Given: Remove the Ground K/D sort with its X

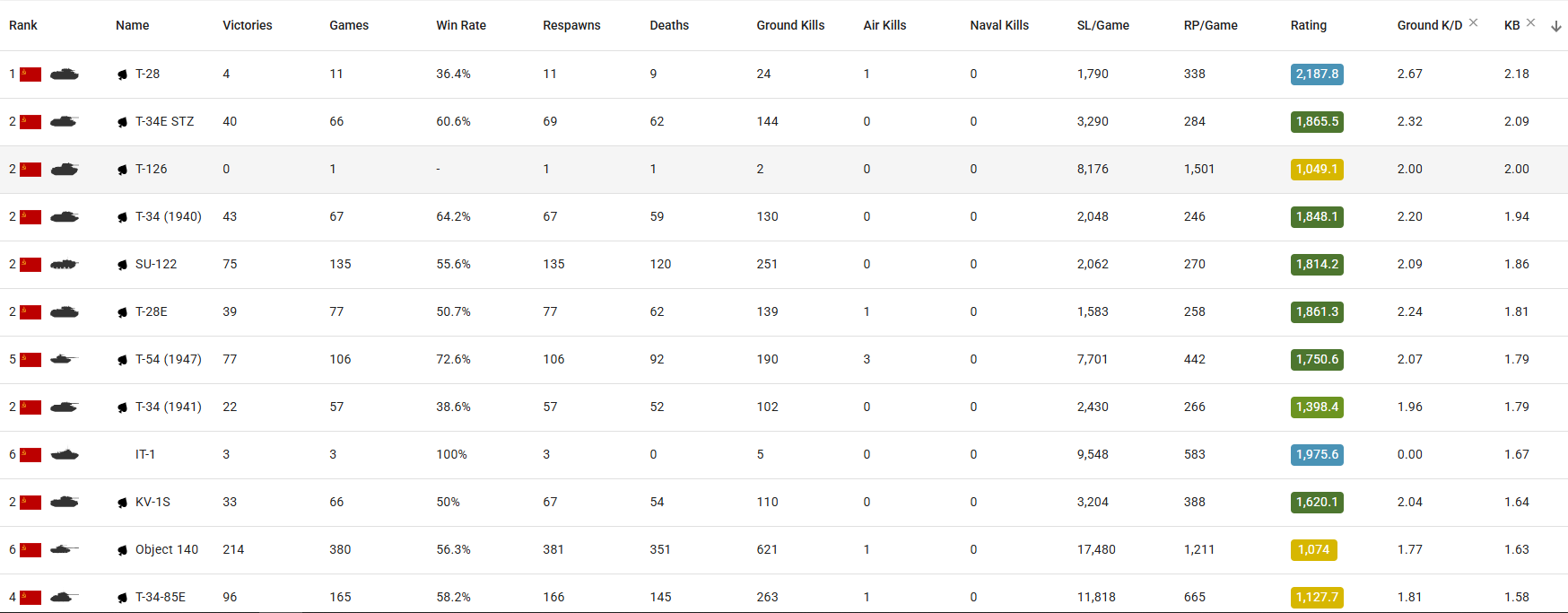Looking at the screenshot, I should coord(1473,22).
